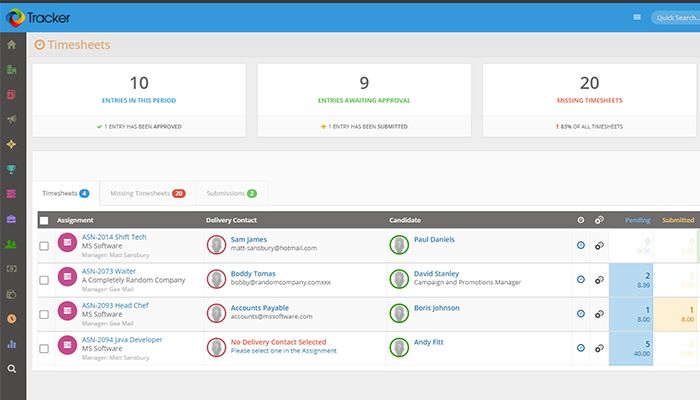Screen dimensions: 700x400
Task: Tick checkbox for ASN-2094 Java Developer
Action: click(44, 349)
